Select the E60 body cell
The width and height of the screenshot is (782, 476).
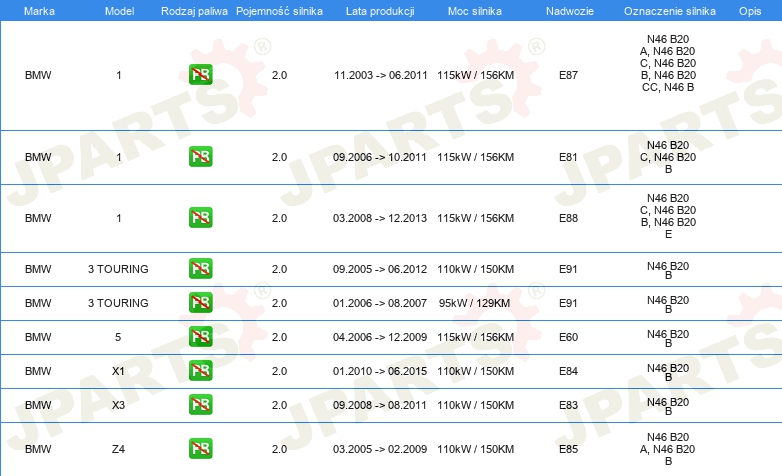pos(568,337)
